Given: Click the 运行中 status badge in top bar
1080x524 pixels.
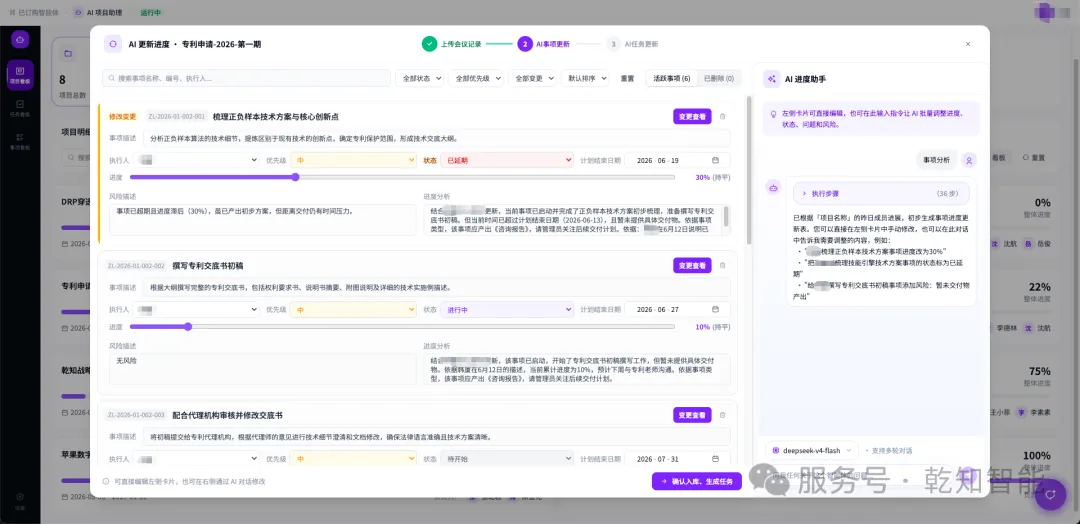Looking at the screenshot, I should click(x=150, y=12).
